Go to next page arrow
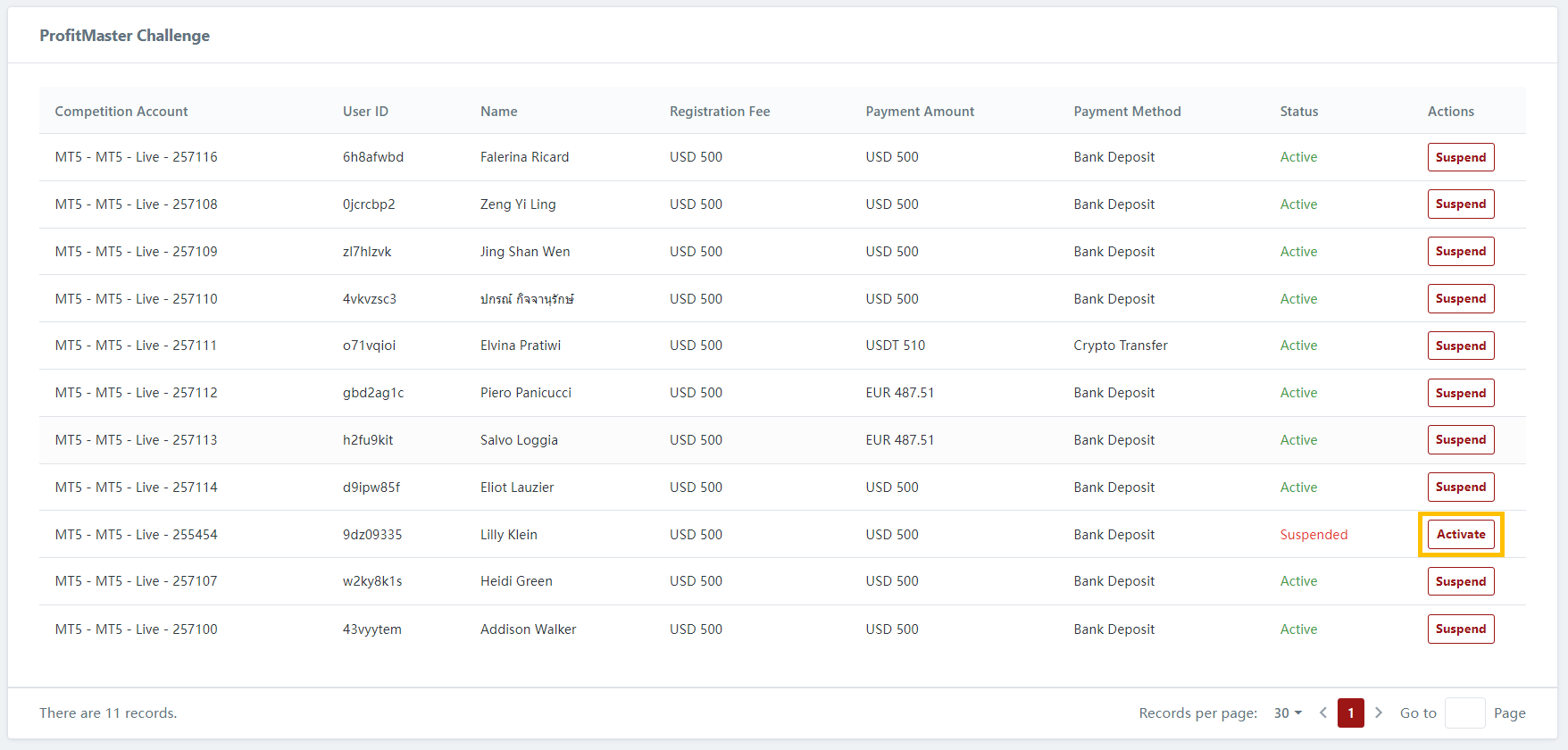Screen dimensions: 1568x750 [x=1379, y=712]
